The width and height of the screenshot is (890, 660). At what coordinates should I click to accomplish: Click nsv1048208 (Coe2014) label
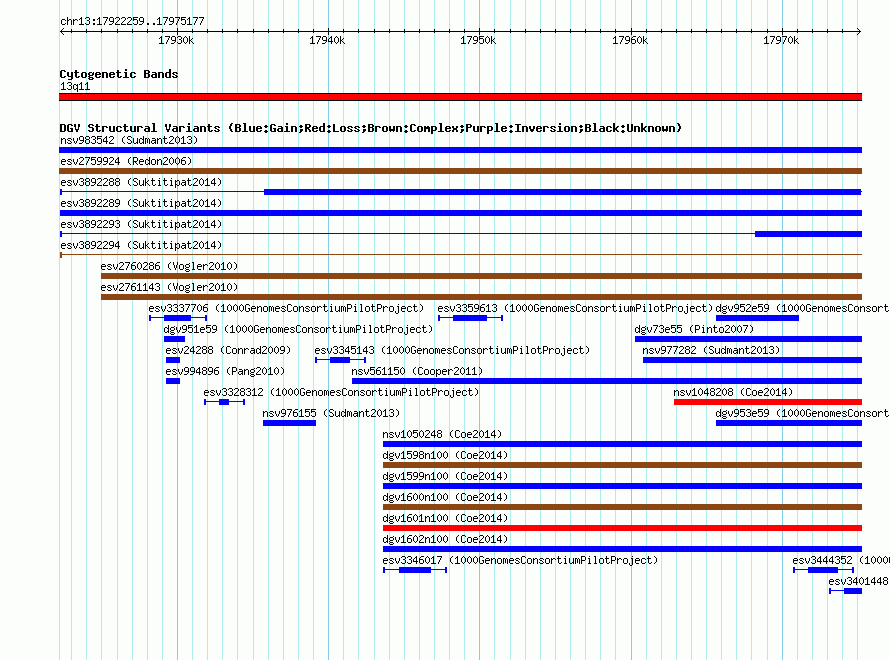click(x=733, y=392)
